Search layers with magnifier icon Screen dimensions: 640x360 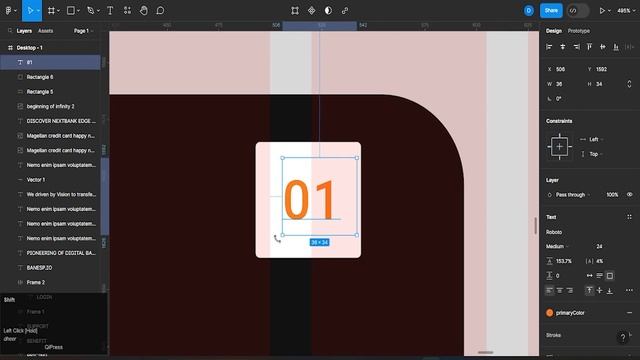10,31
